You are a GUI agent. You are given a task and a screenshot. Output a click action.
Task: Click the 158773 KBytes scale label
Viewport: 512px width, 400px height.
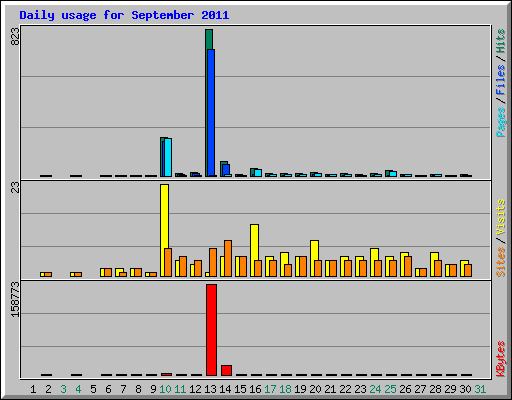[15, 300]
